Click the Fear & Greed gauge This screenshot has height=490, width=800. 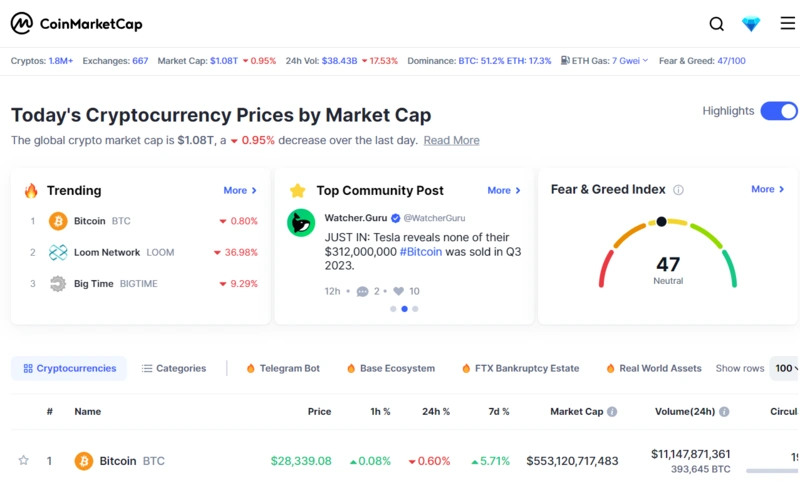point(668,254)
